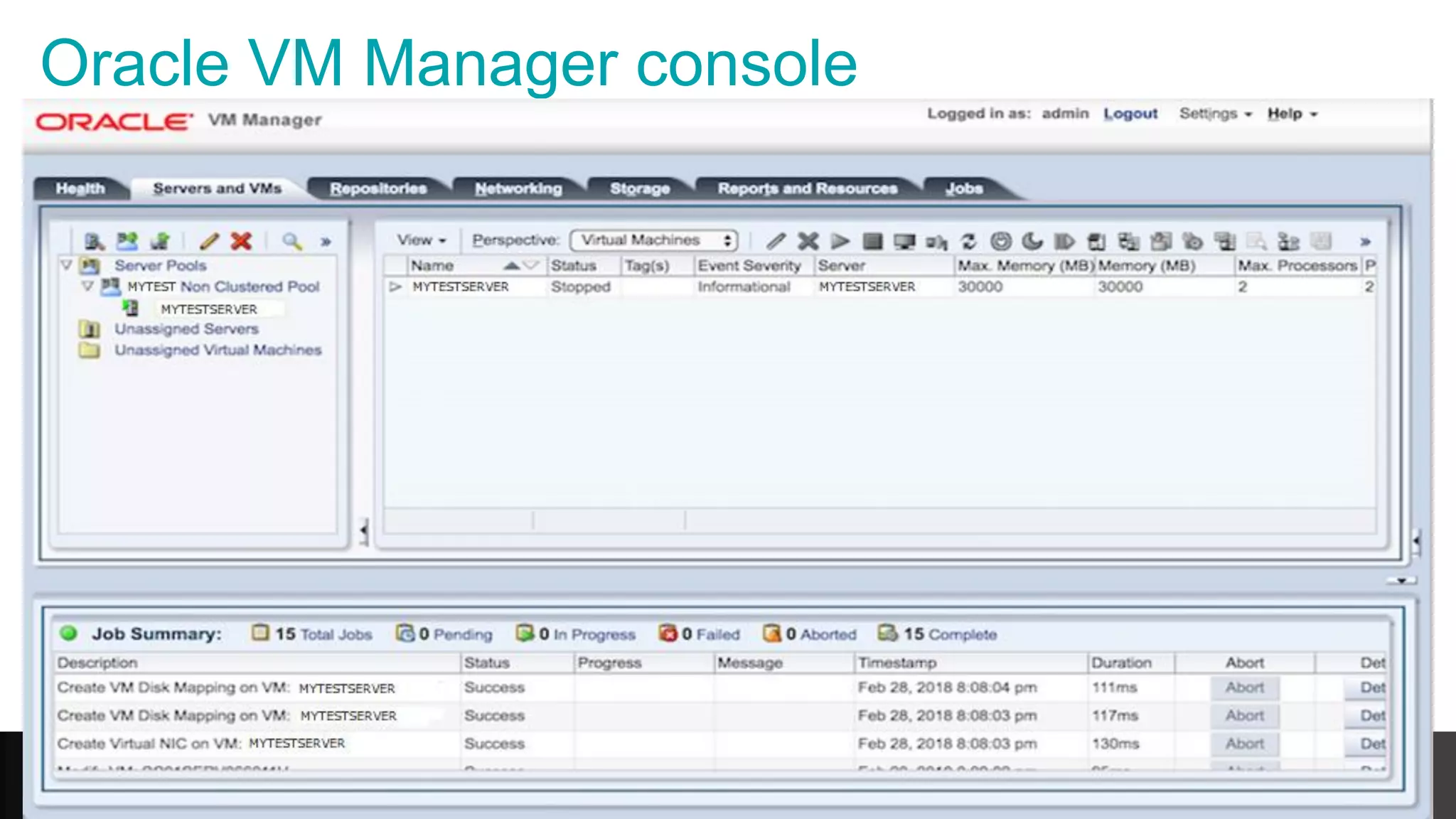
Task: Click the Logout link
Action: [x=1130, y=114]
